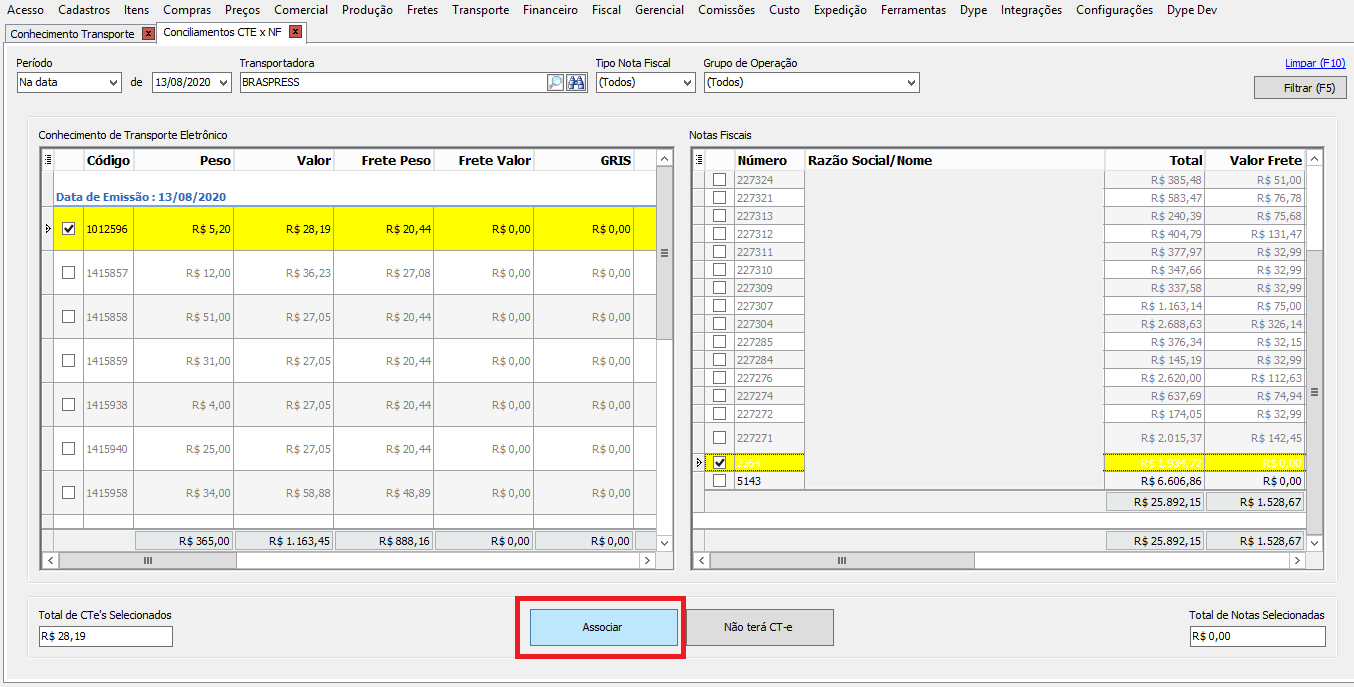Enable the CTe 1415940 checkbox
This screenshot has height=687, width=1354.
click(68, 448)
